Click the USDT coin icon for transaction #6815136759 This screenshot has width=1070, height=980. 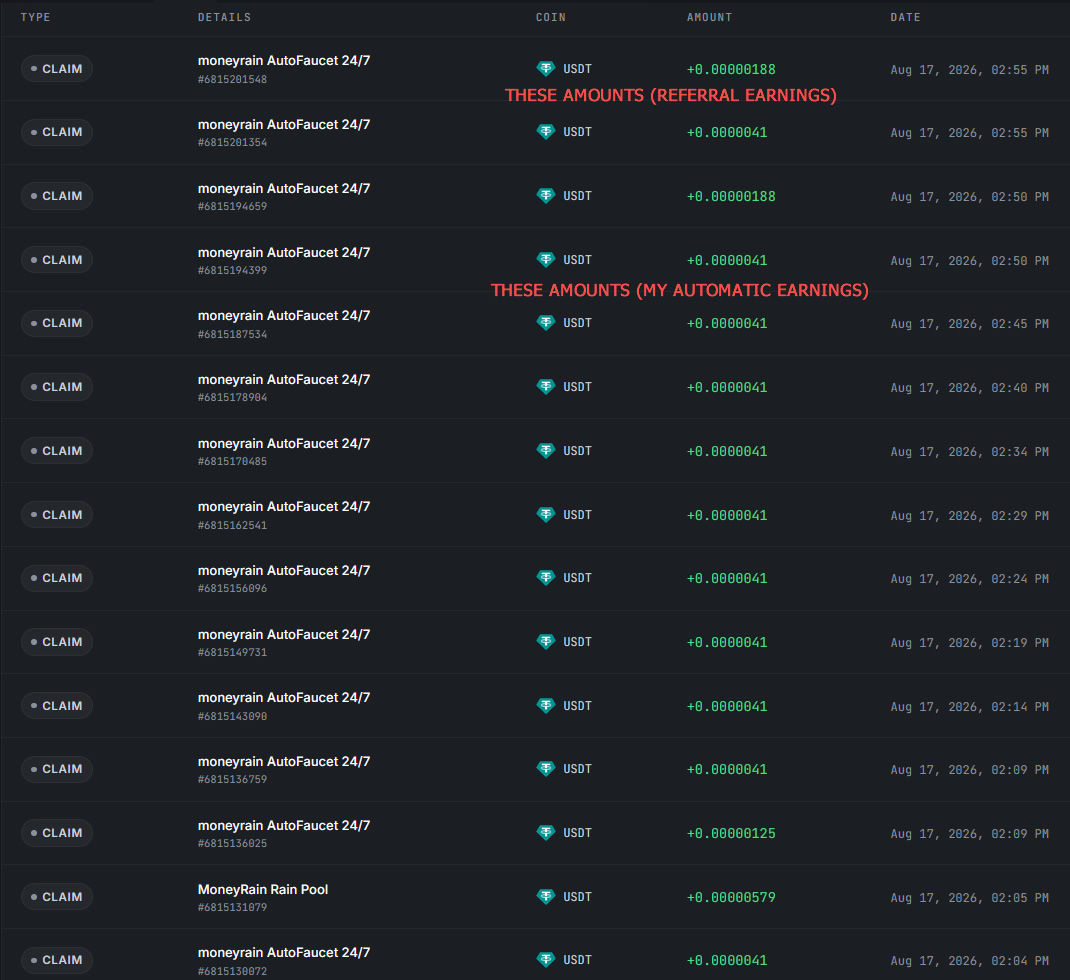(x=546, y=769)
